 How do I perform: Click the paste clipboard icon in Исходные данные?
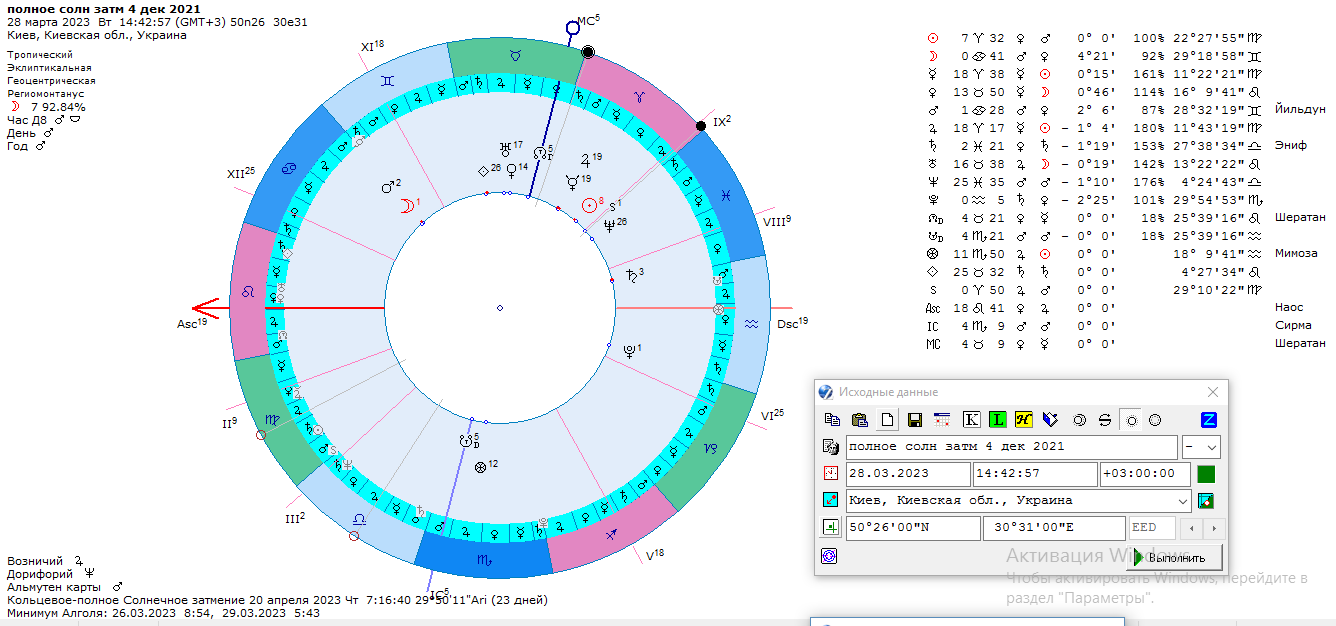pos(859,419)
